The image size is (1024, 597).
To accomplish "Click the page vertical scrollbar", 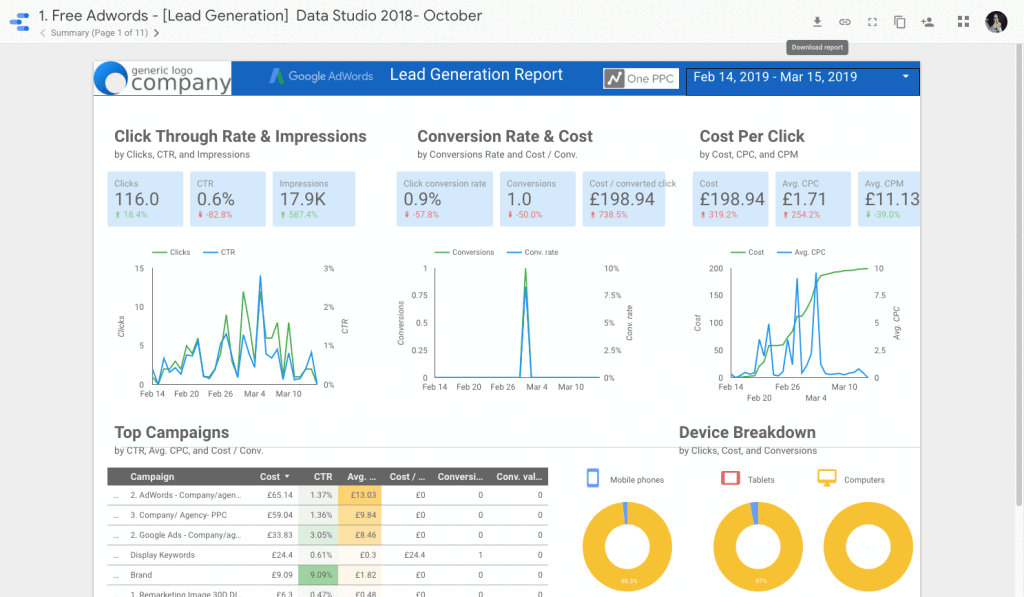I will point(1019,274).
